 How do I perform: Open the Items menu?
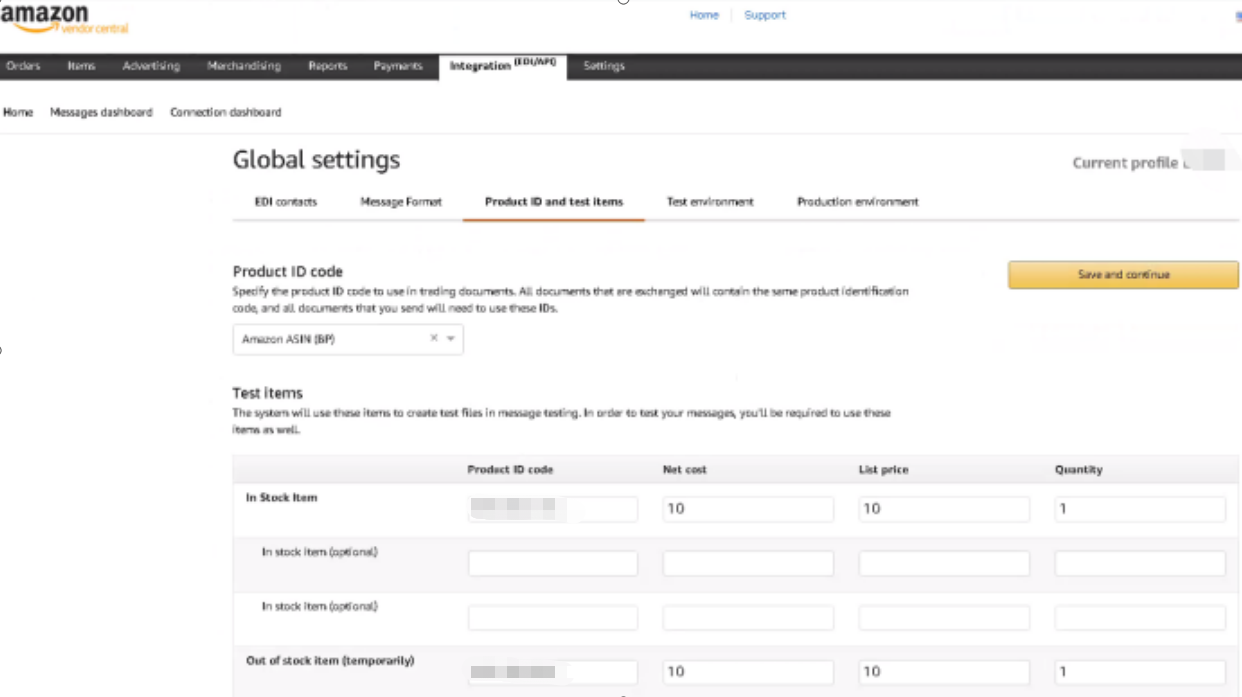tap(81, 66)
